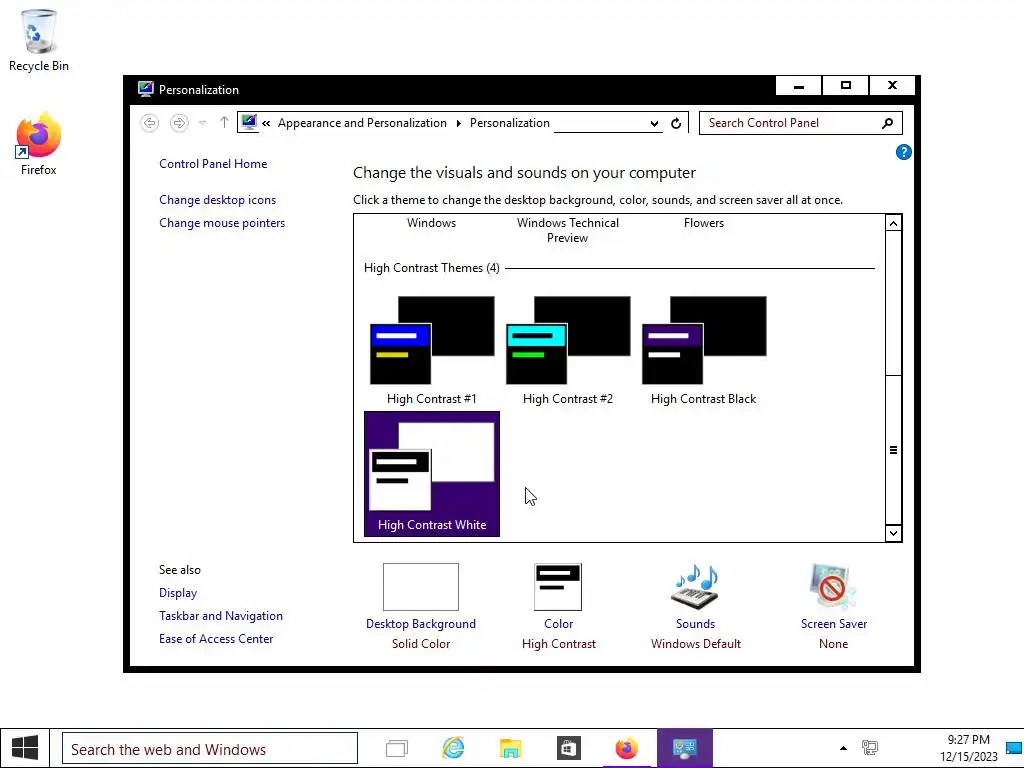1024x768 pixels.
Task: Click the Control Panel taskbar button
Action: click(684, 748)
